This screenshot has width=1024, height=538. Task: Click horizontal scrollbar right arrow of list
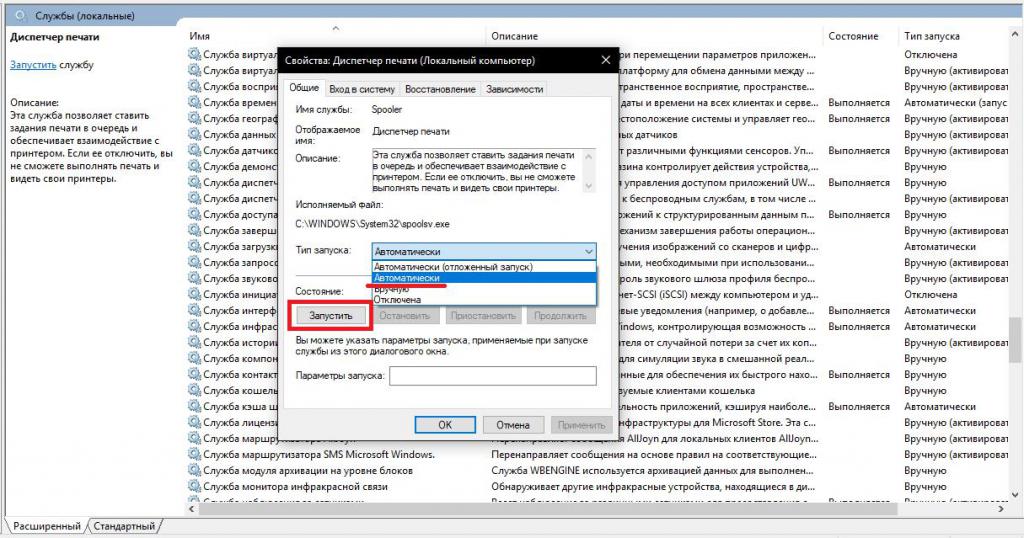click(x=1002, y=508)
